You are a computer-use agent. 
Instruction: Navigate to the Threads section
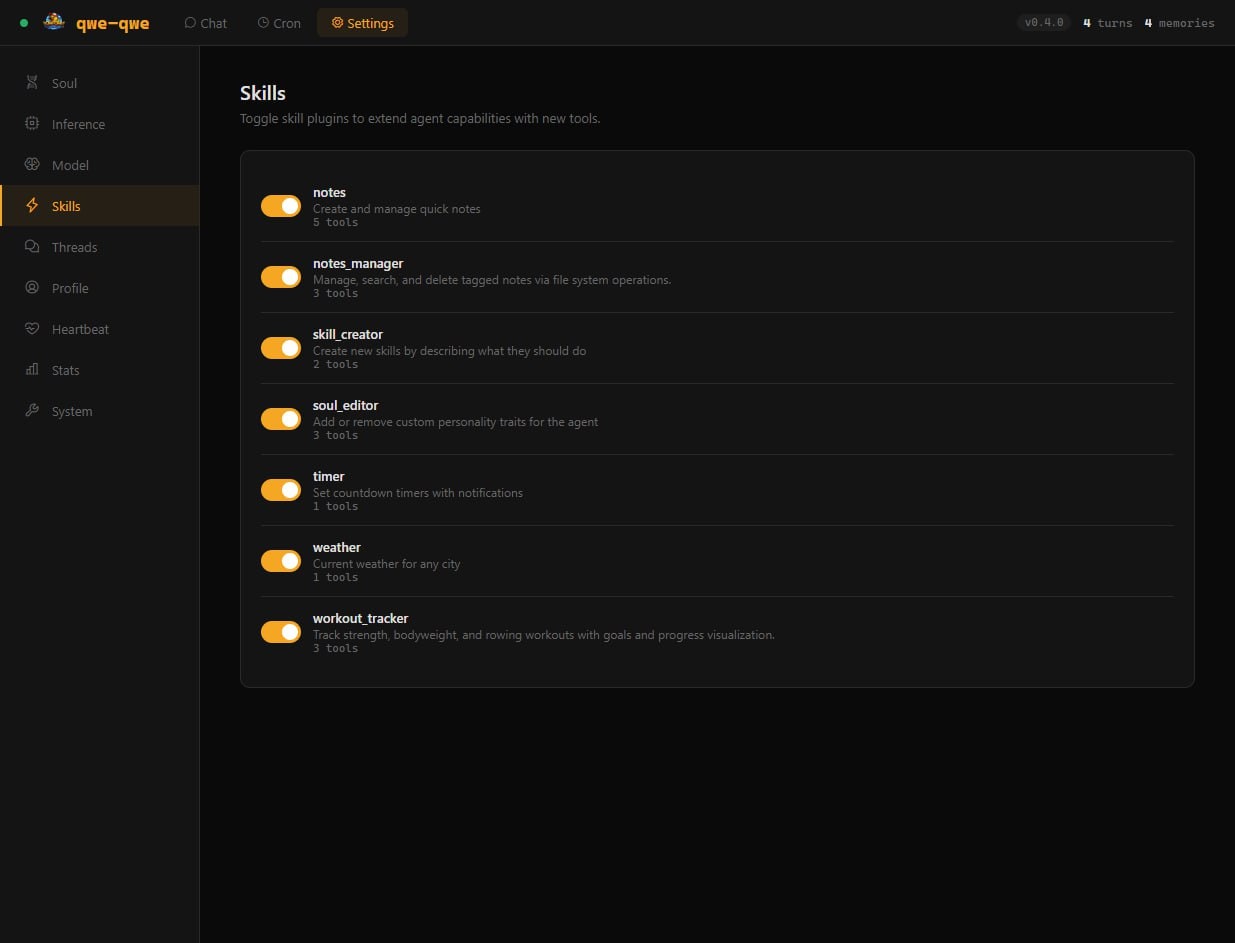coord(75,247)
